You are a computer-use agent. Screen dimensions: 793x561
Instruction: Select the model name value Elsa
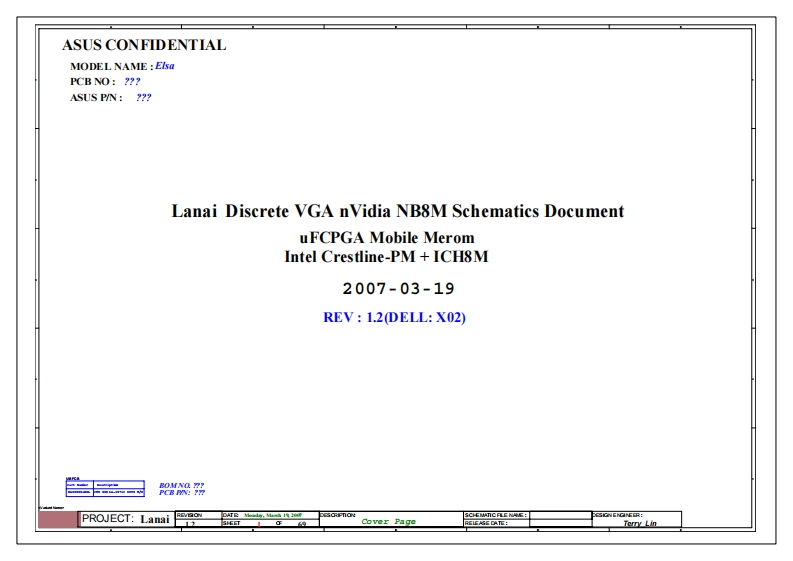click(x=165, y=66)
